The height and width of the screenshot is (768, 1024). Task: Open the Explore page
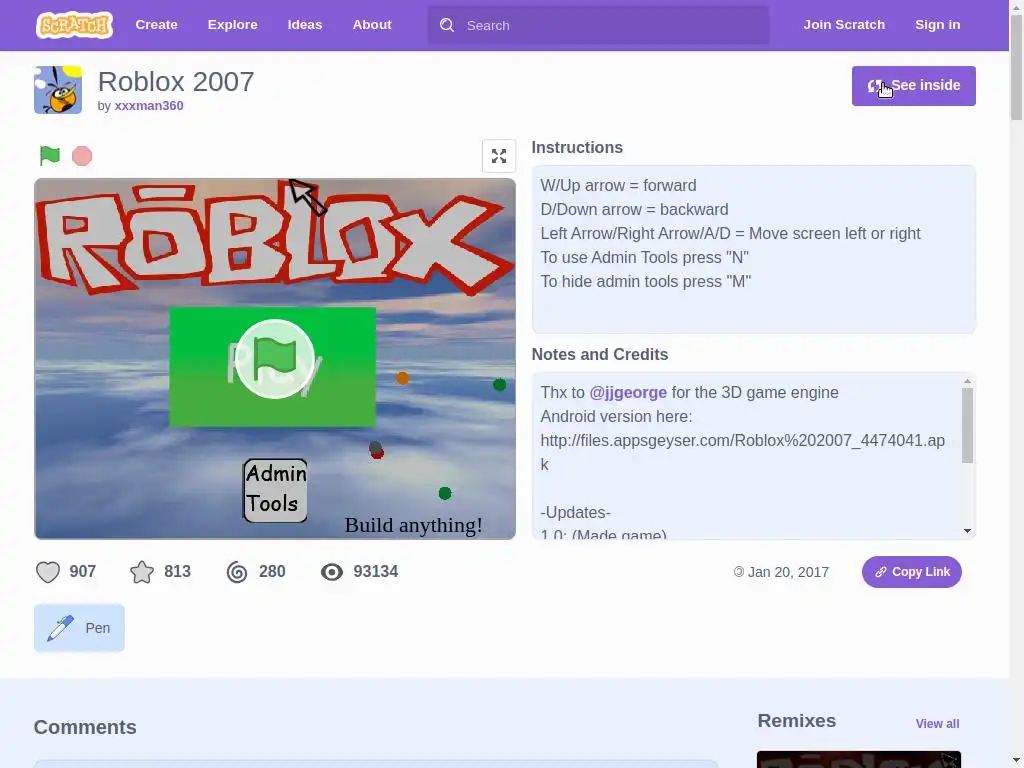[x=232, y=25]
